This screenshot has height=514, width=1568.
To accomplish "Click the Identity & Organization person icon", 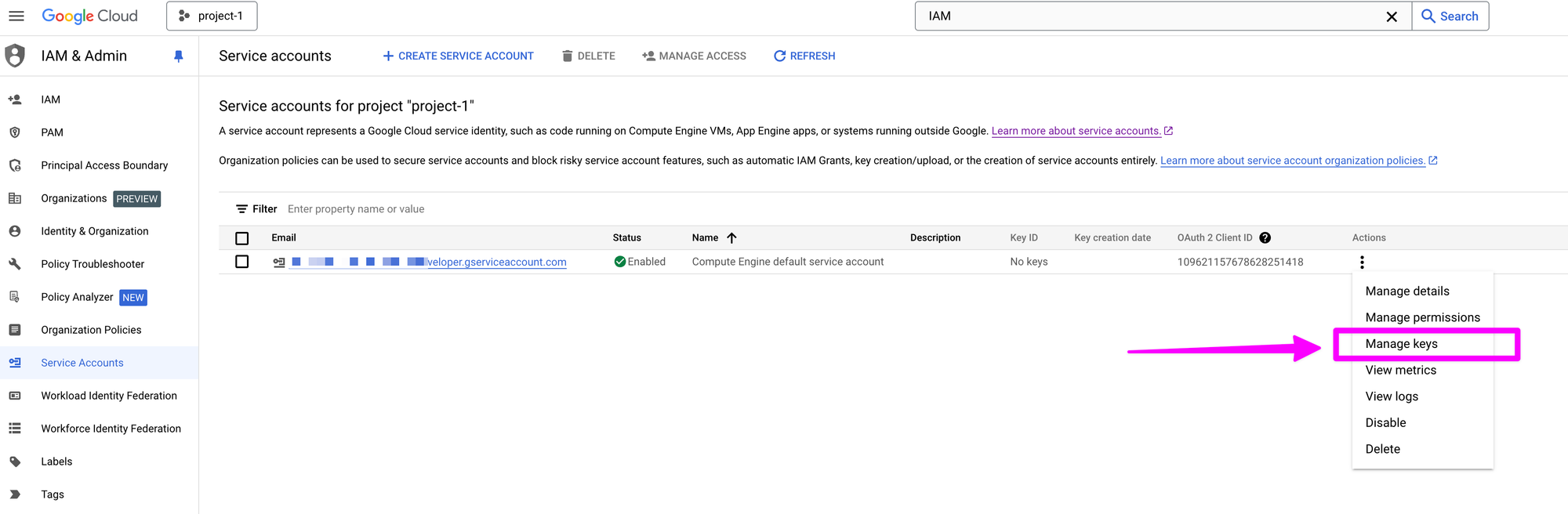I will pyautogui.click(x=15, y=231).
